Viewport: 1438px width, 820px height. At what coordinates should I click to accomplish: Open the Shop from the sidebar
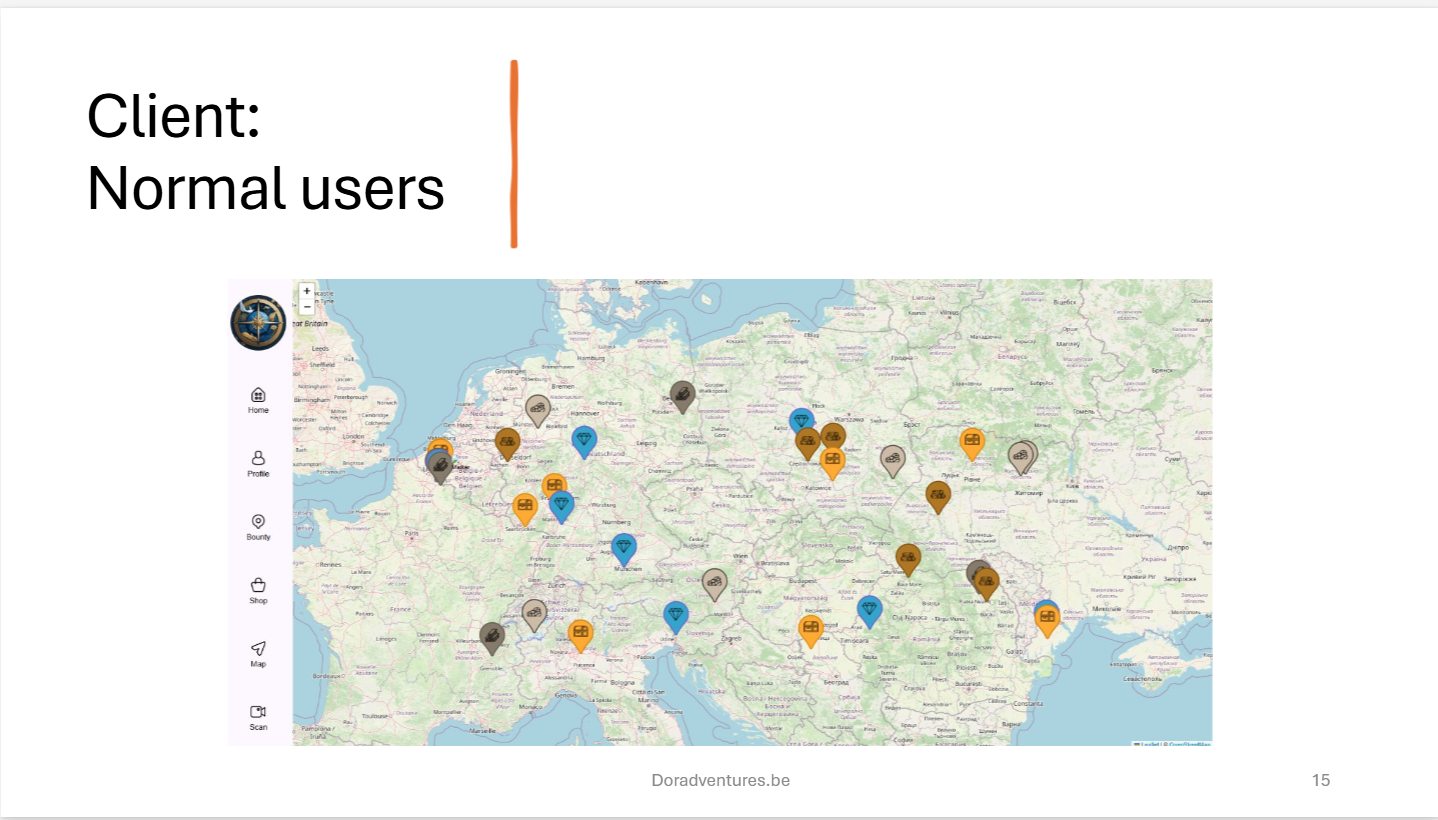point(258,591)
